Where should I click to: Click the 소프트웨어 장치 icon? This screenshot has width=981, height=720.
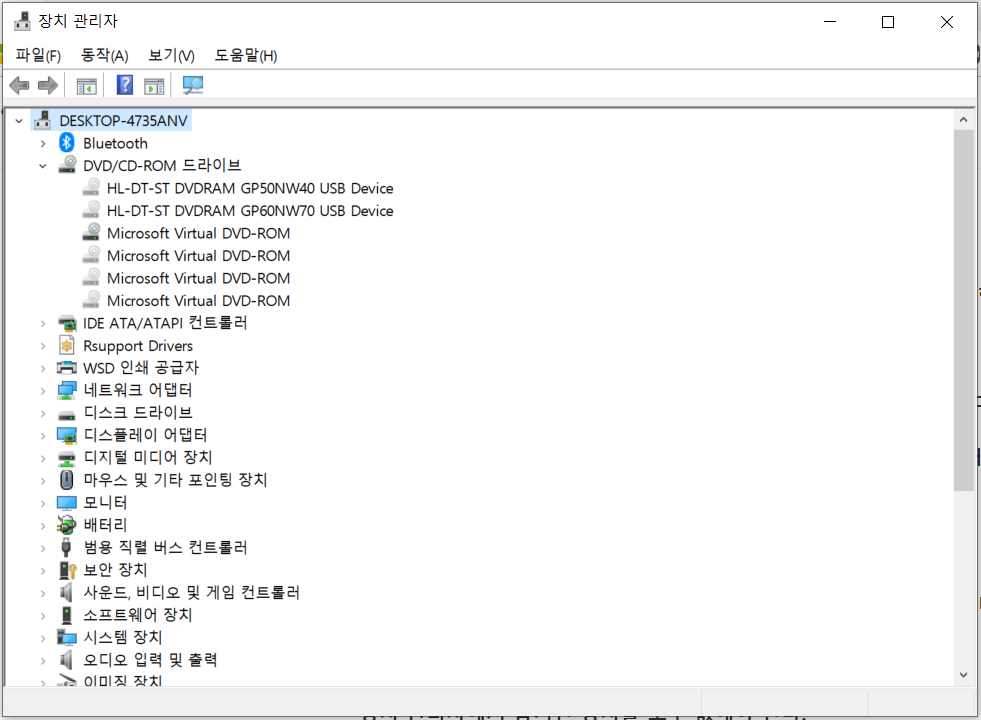point(67,615)
